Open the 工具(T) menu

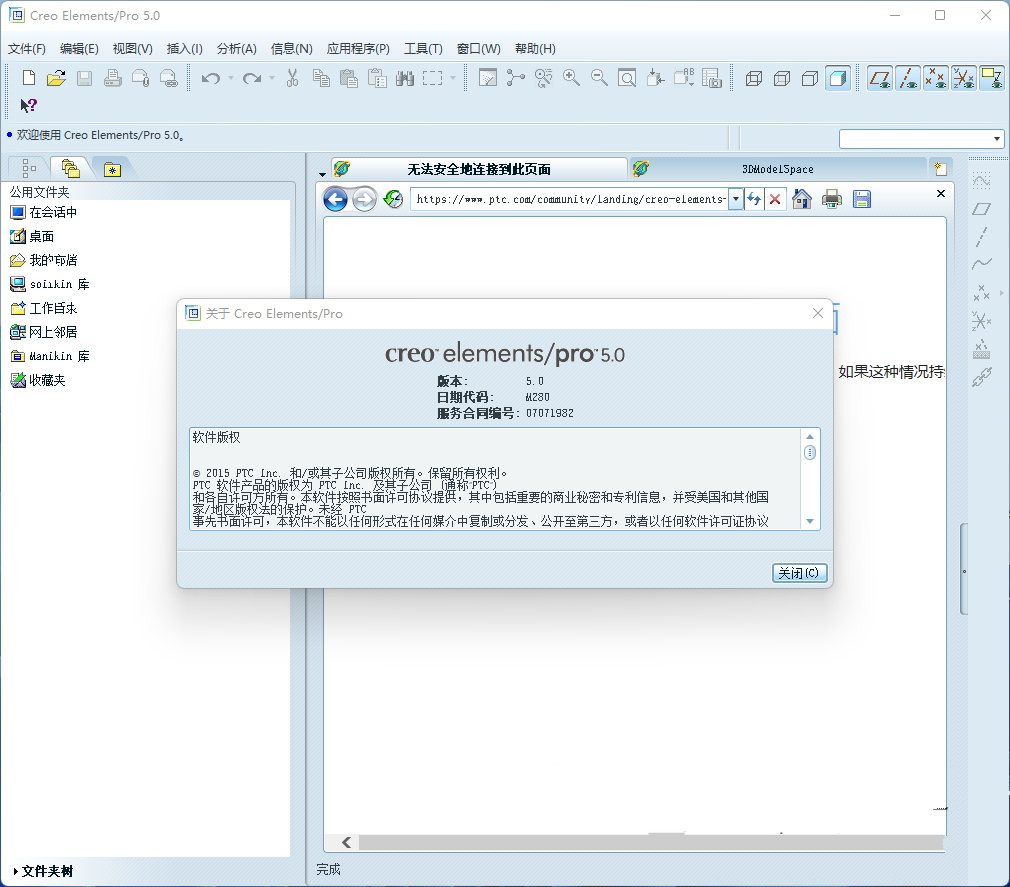pos(423,49)
